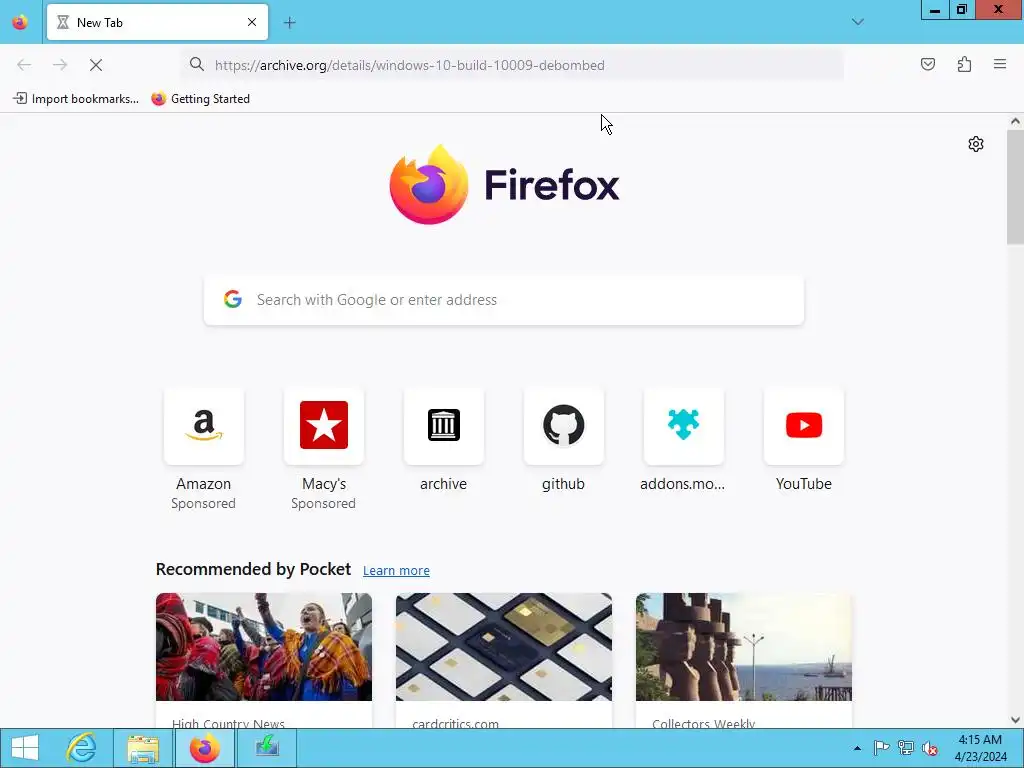The height and width of the screenshot is (768, 1024).
Task: Go back with the back arrow
Action: tap(24, 65)
